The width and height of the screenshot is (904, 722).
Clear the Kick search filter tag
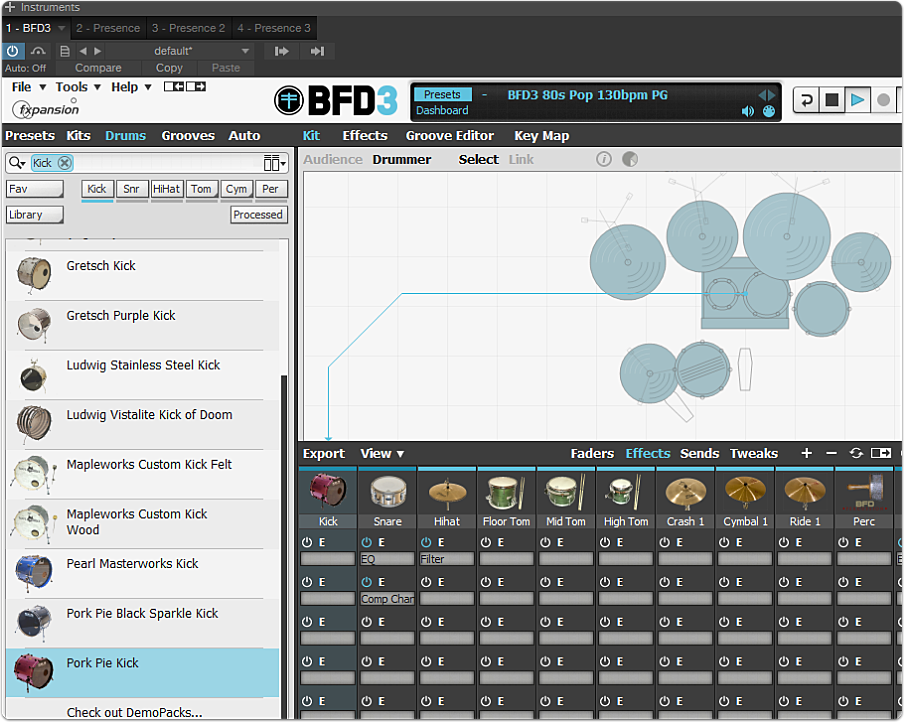[x=65, y=163]
